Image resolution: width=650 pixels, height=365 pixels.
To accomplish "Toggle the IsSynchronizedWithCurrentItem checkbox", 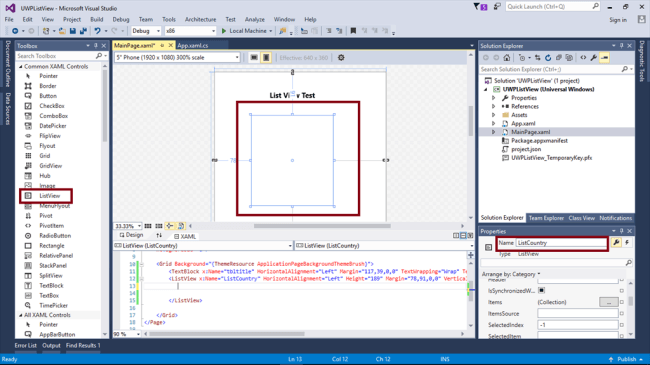I will coord(541,290).
